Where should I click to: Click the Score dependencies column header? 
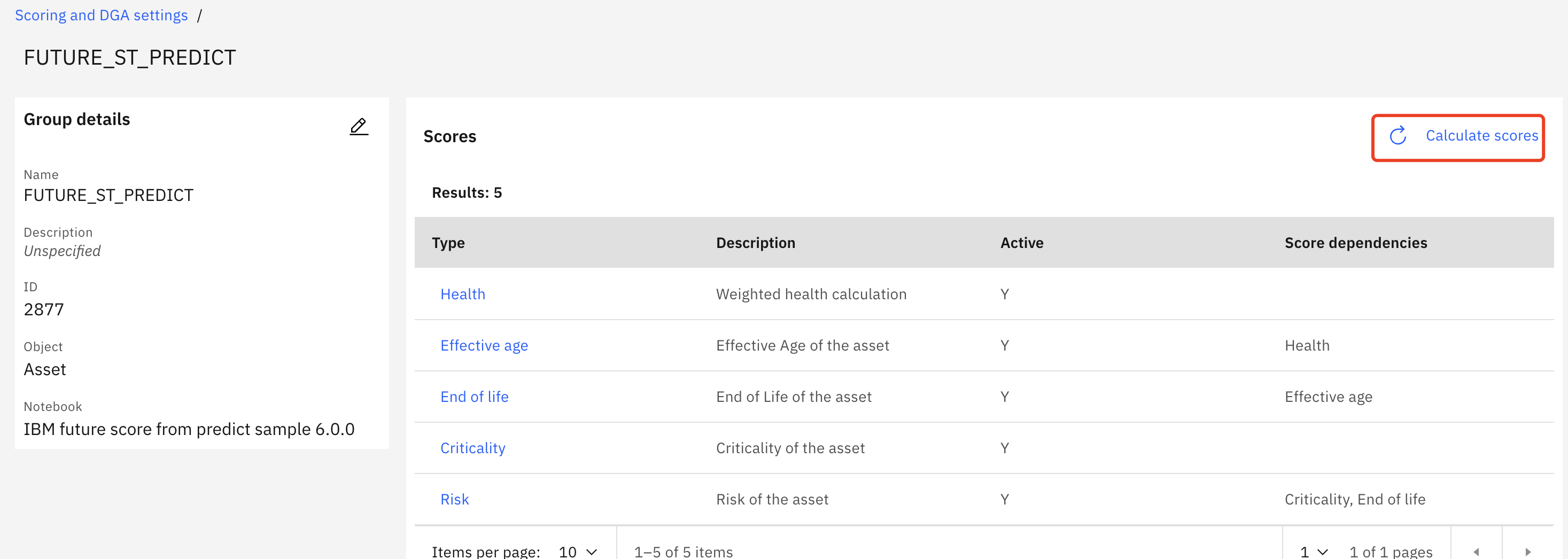click(x=1355, y=243)
